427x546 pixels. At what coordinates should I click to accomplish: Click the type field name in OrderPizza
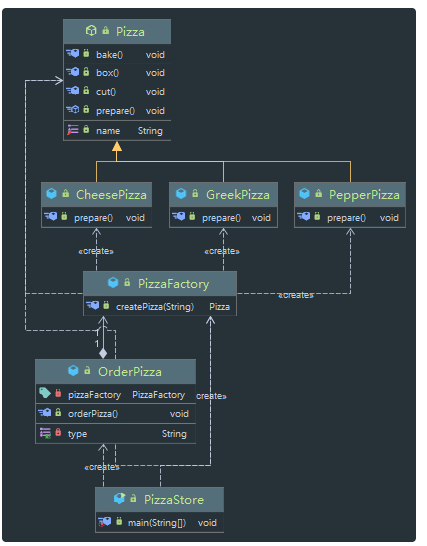pyautogui.click(x=77, y=434)
